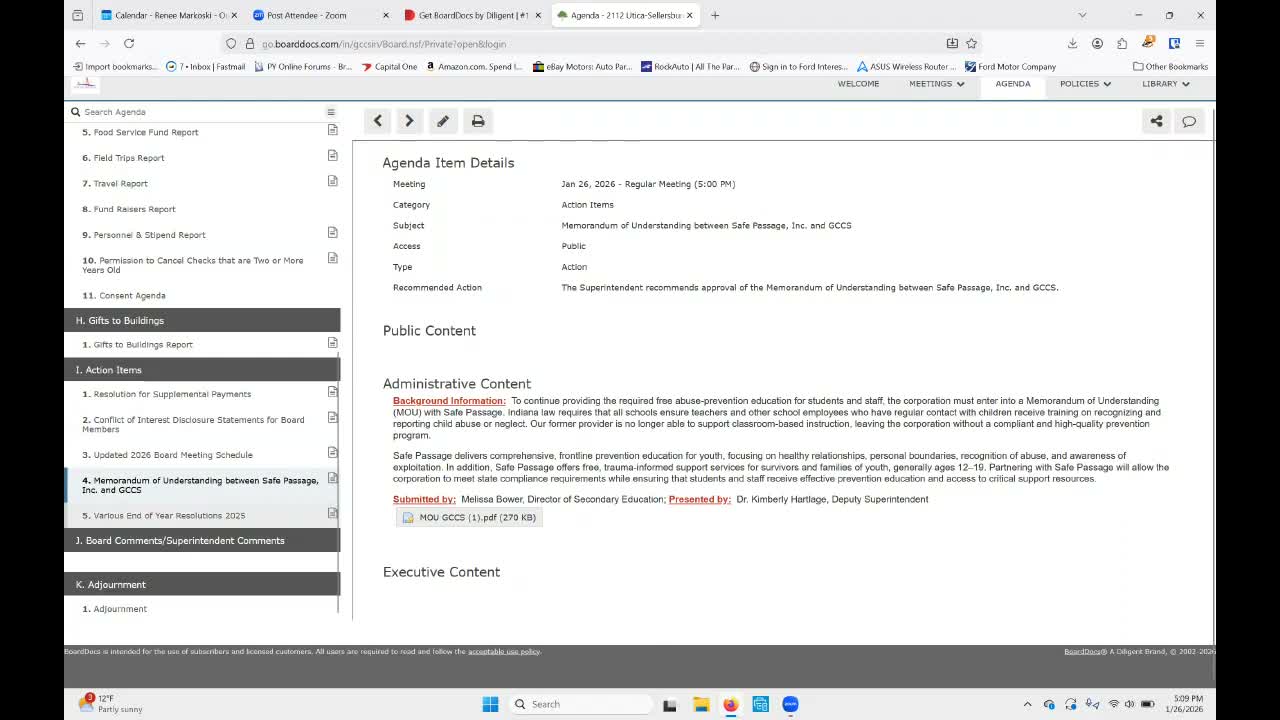Open File Explorer from the taskbar
This screenshot has width=1280, height=720.
pos(701,704)
